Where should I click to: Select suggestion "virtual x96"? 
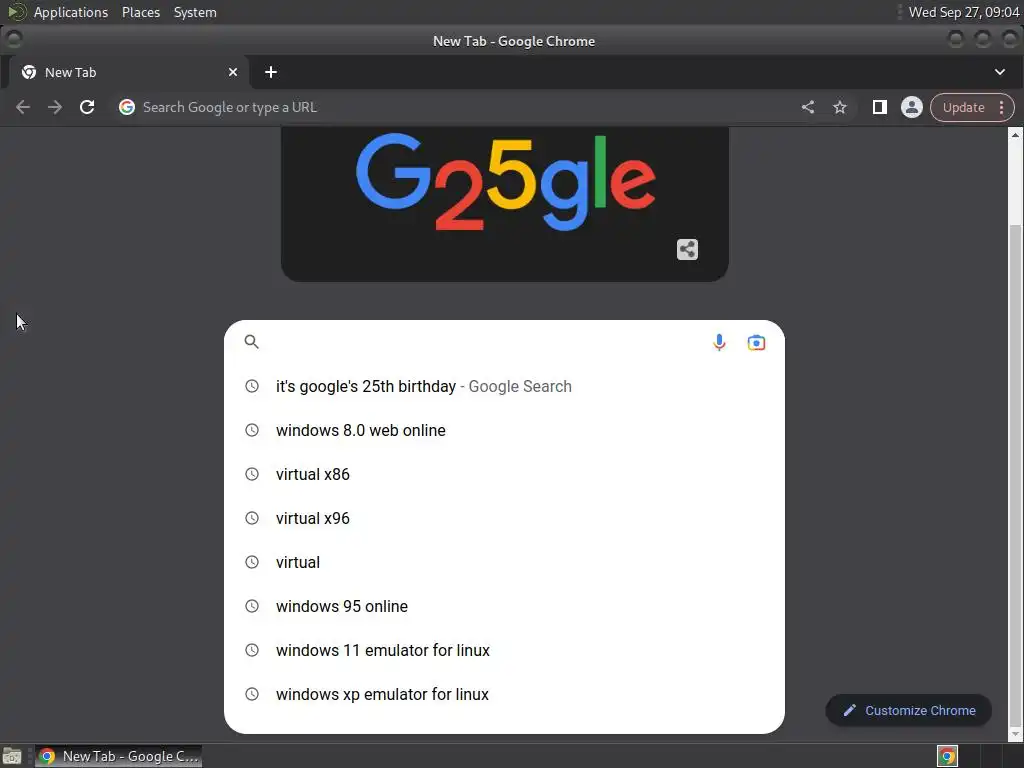(505, 519)
